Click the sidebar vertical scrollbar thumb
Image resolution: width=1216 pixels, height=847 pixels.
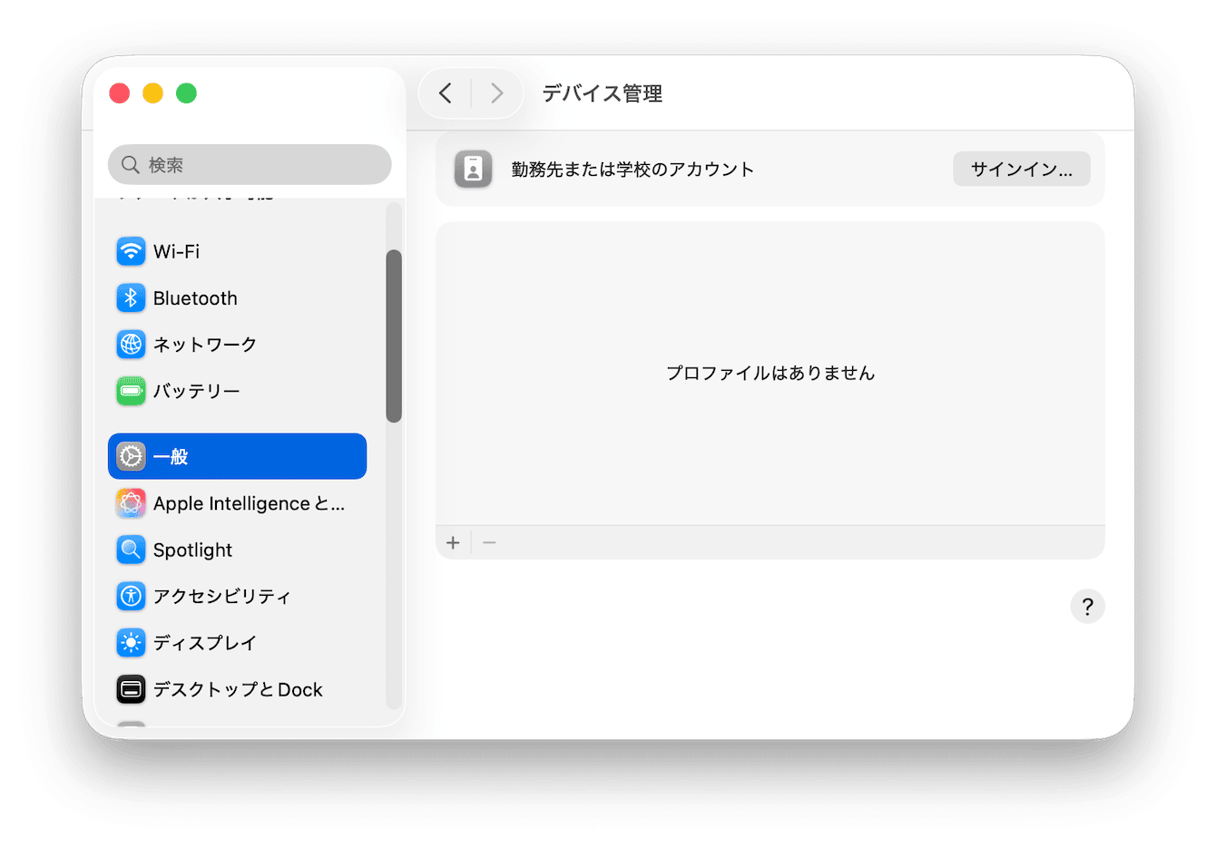pos(394,336)
